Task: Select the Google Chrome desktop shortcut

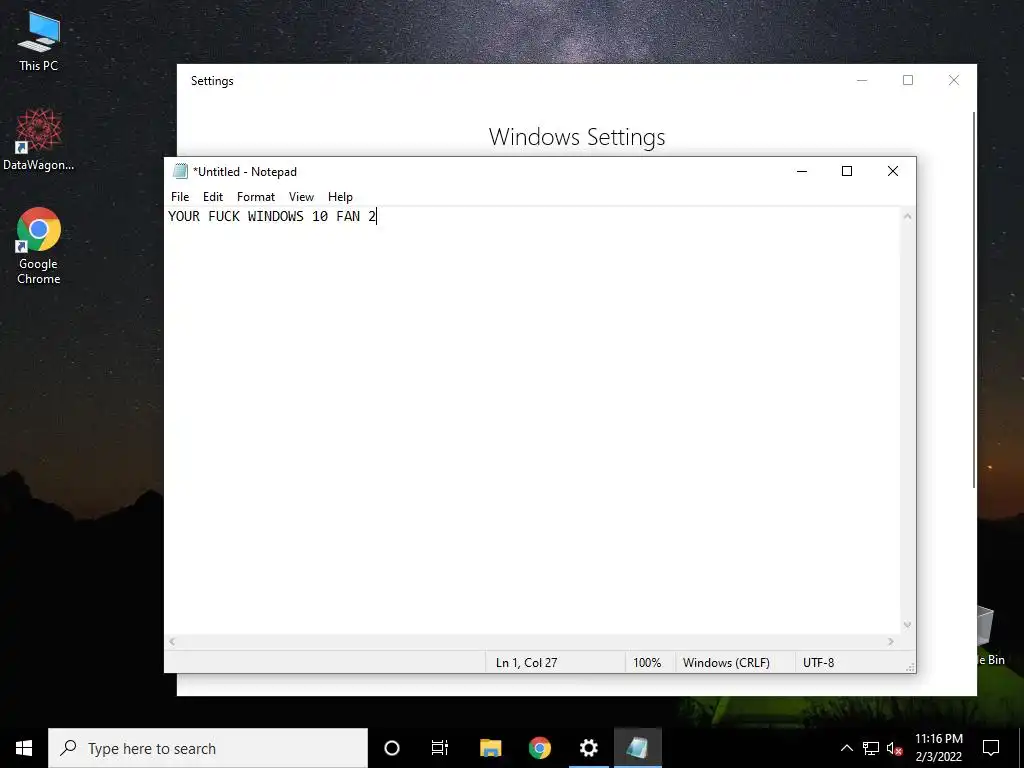Action: 39,246
